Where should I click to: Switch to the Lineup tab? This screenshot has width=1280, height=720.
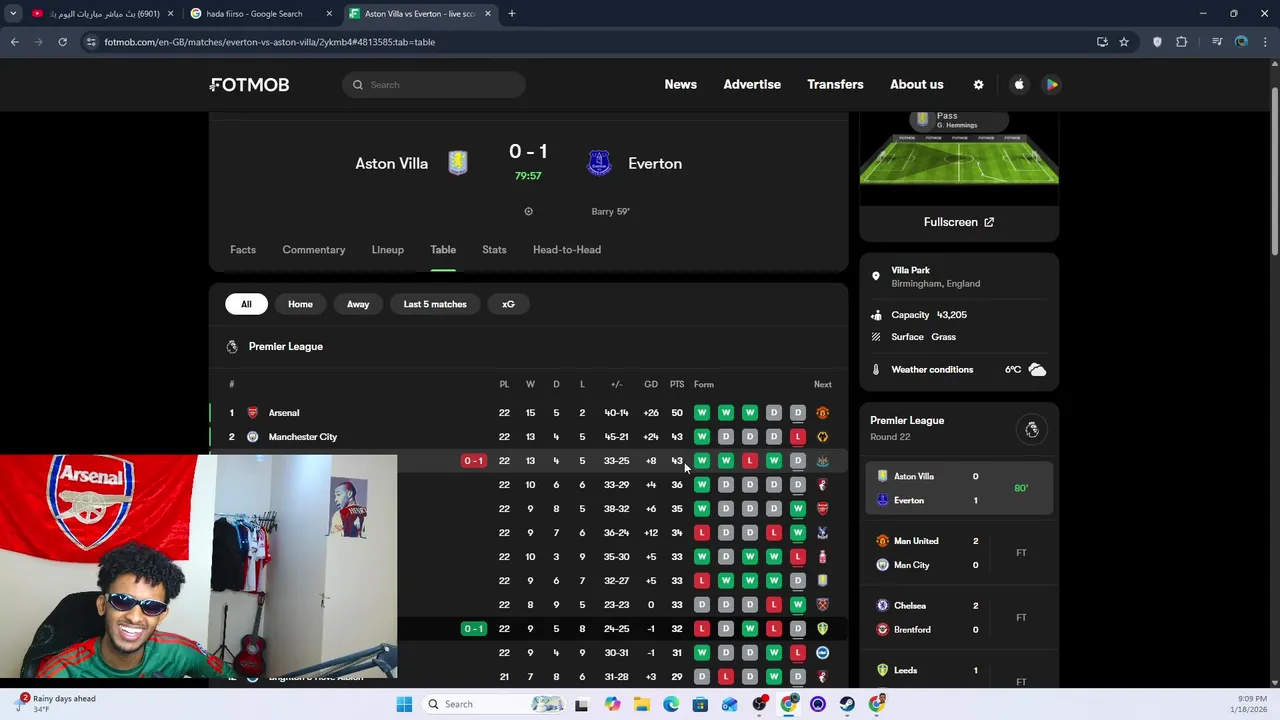[388, 250]
